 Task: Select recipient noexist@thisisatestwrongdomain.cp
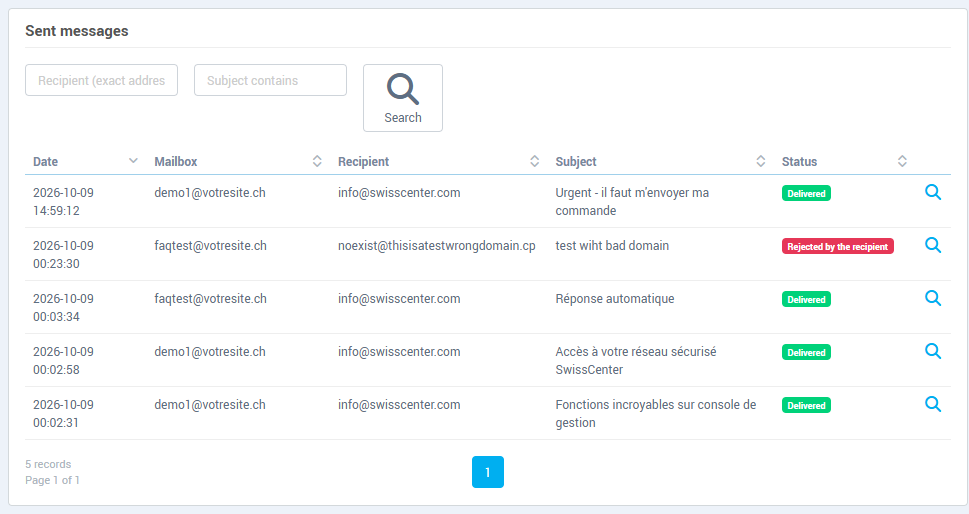tap(436, 246)
